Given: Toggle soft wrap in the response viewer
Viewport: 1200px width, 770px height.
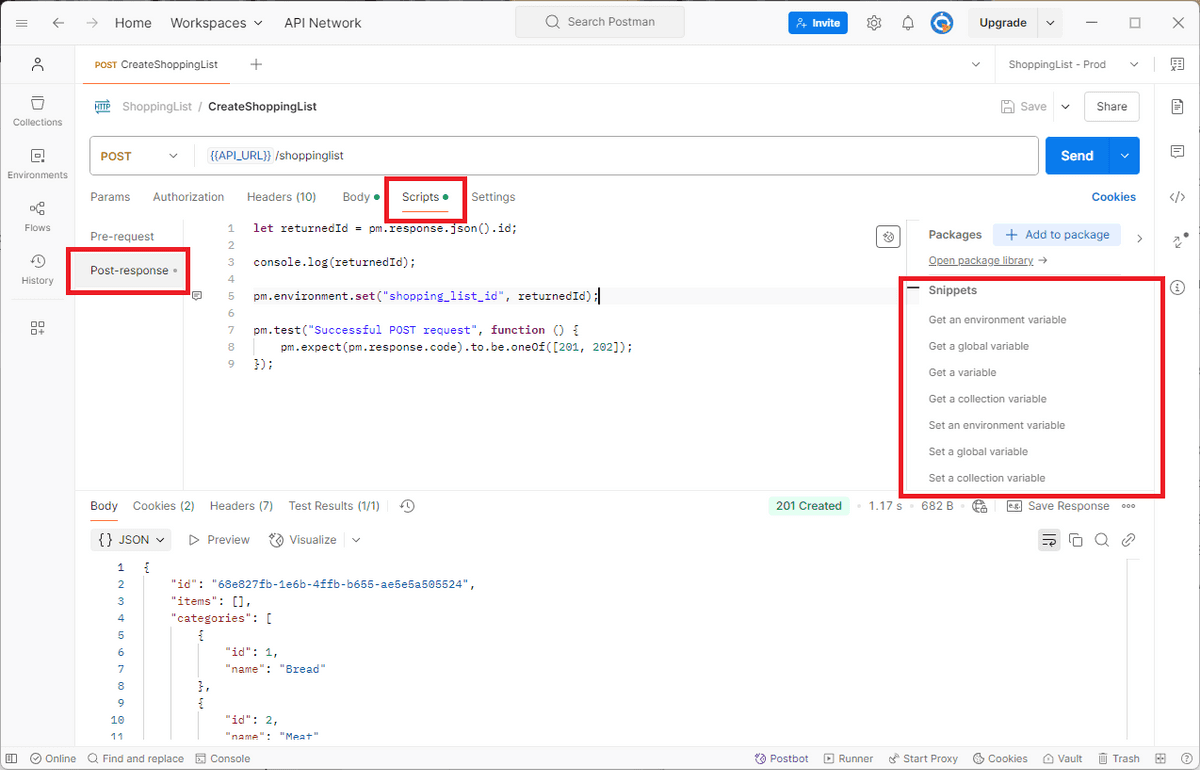Looking at the screenshot, I should [x=1048, y=539].
